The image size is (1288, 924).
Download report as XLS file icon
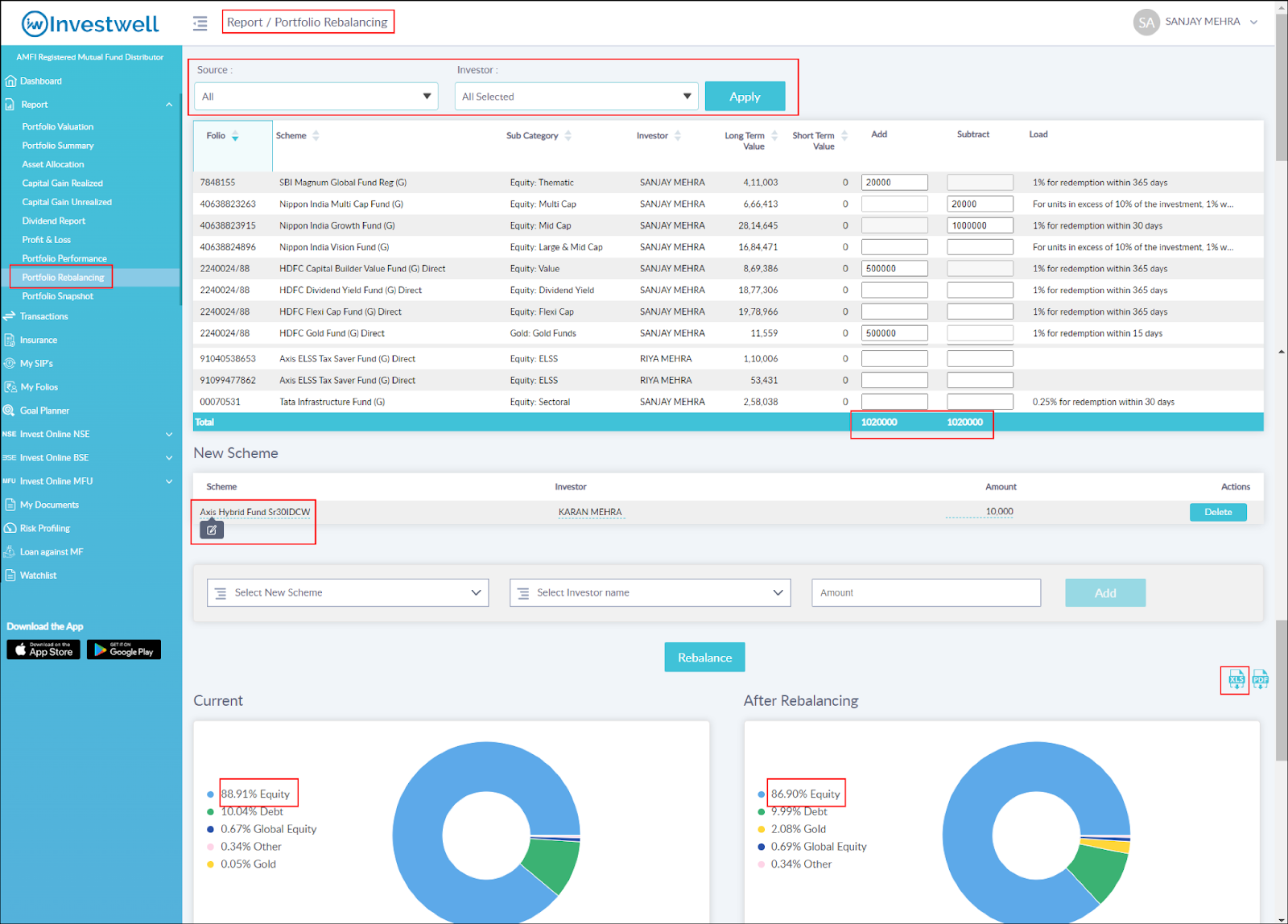[x=1236, y=680]
